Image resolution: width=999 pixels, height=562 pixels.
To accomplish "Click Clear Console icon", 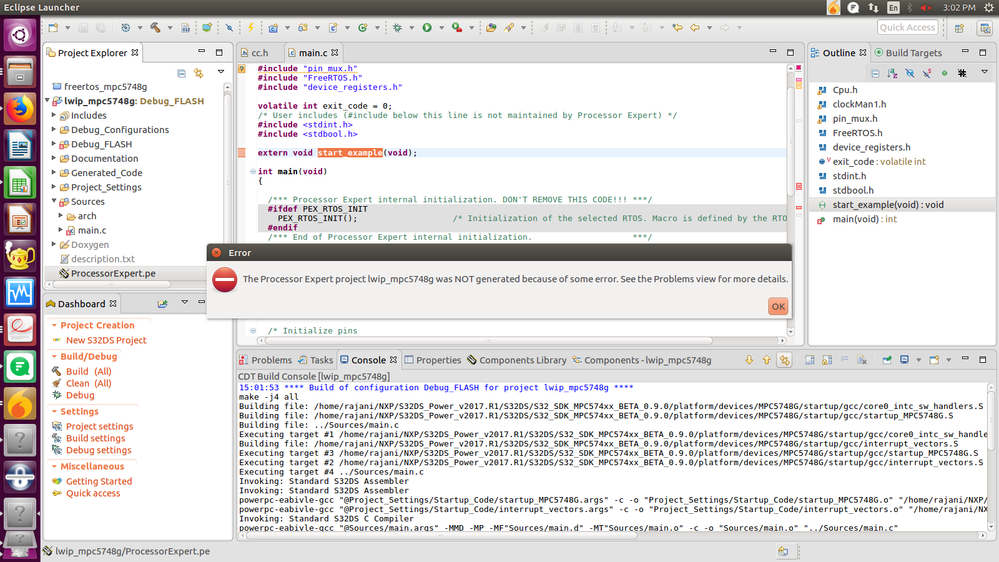I will [862, 360].
